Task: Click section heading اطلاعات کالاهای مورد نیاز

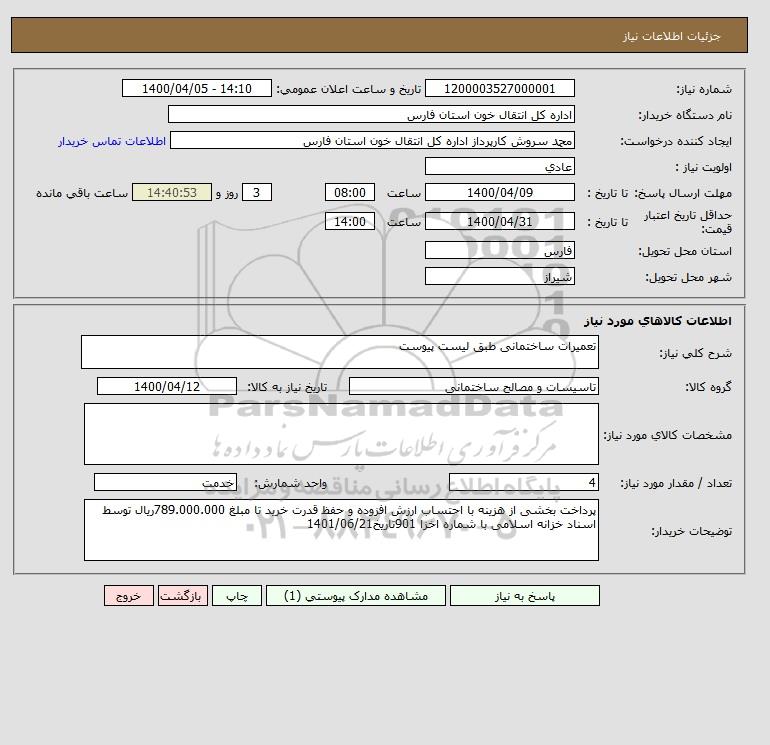Action: [x=658, y=321]
